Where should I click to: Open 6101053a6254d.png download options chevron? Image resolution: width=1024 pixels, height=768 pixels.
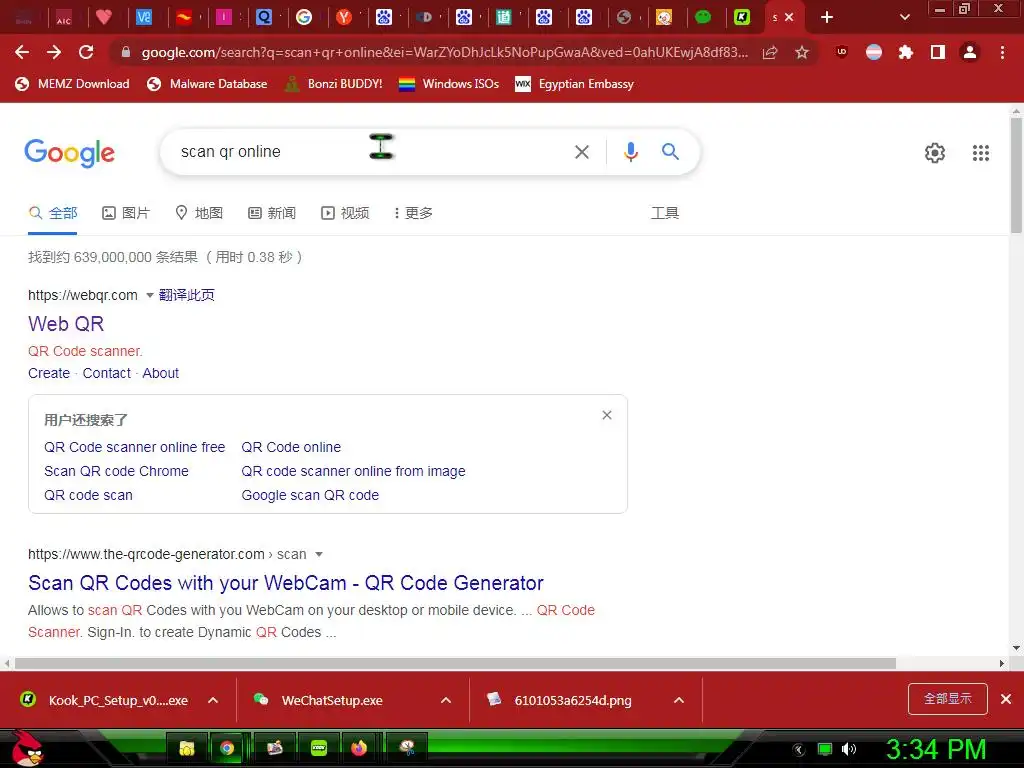679,700
